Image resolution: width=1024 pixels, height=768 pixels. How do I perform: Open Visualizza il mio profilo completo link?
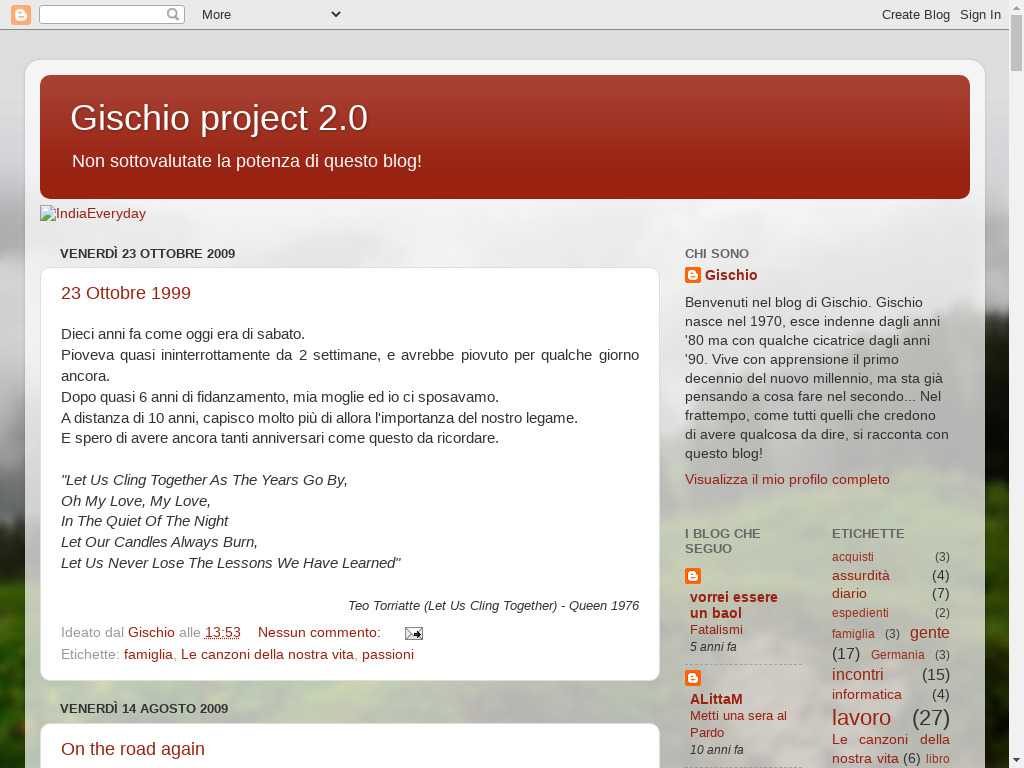coord(787,479)
